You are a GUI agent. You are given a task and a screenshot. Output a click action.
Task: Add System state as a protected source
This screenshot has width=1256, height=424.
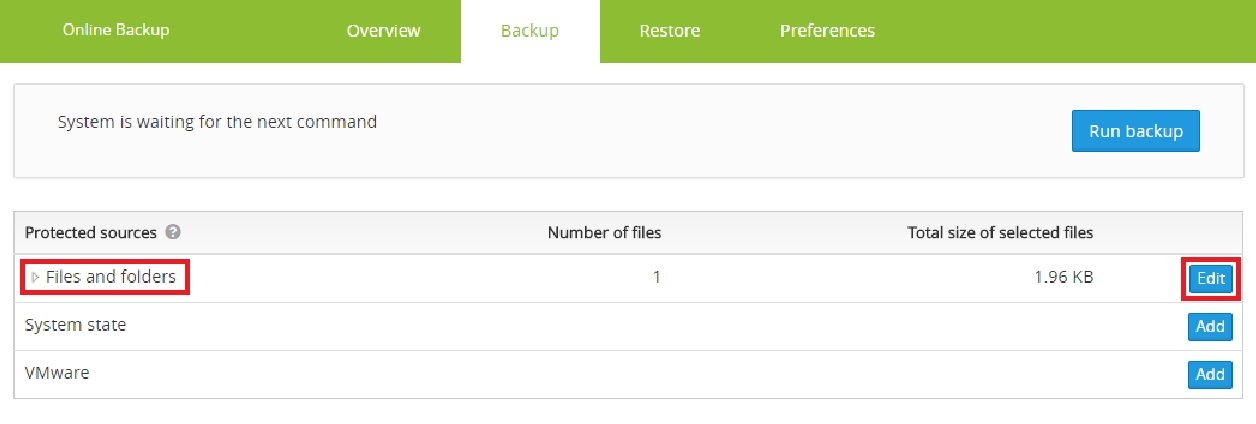[x=1210, y=327]
